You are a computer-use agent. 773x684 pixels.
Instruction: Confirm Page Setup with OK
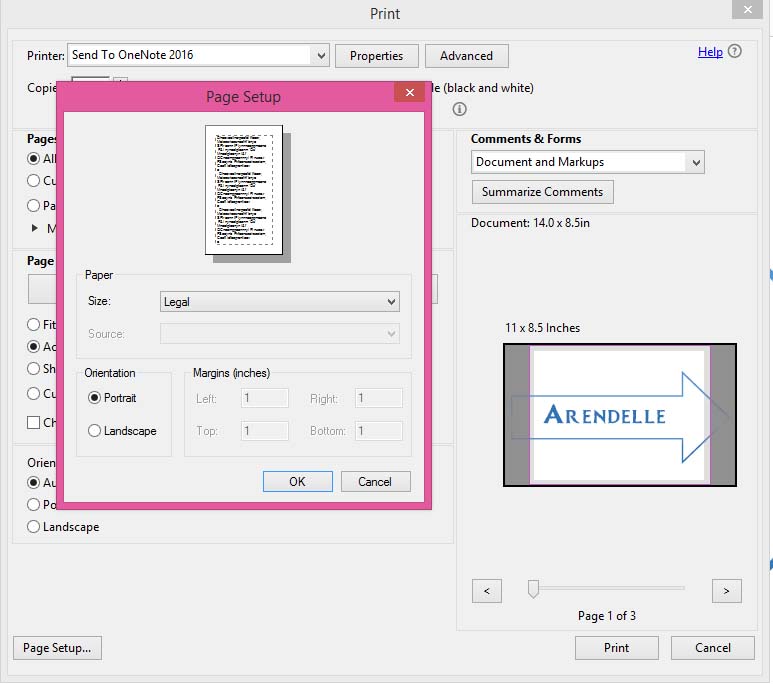point(297,482)
